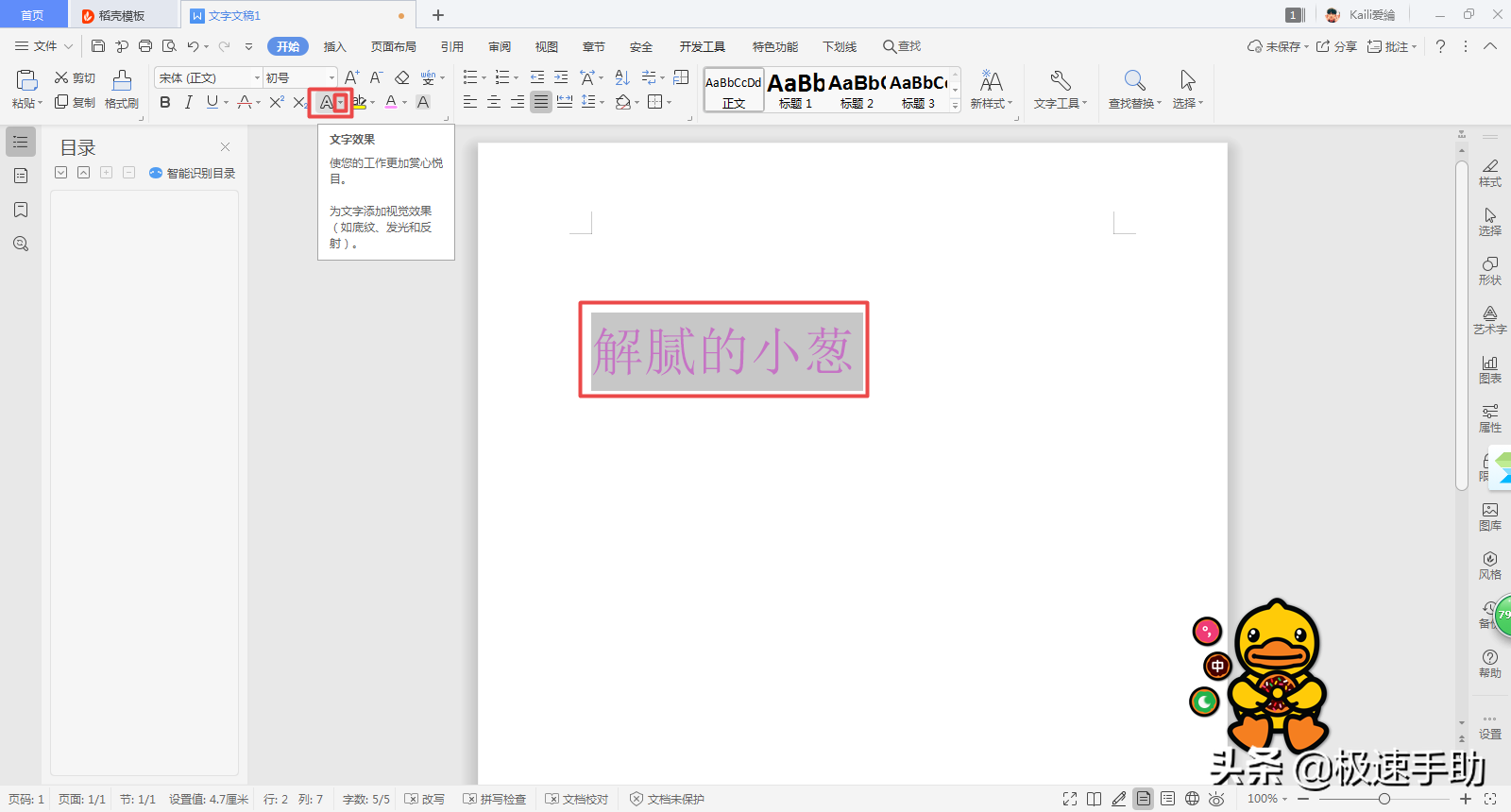This screenshot has height=812, width=1511.
Task: Copy the selection with 复制
Action: coord(75,102)
